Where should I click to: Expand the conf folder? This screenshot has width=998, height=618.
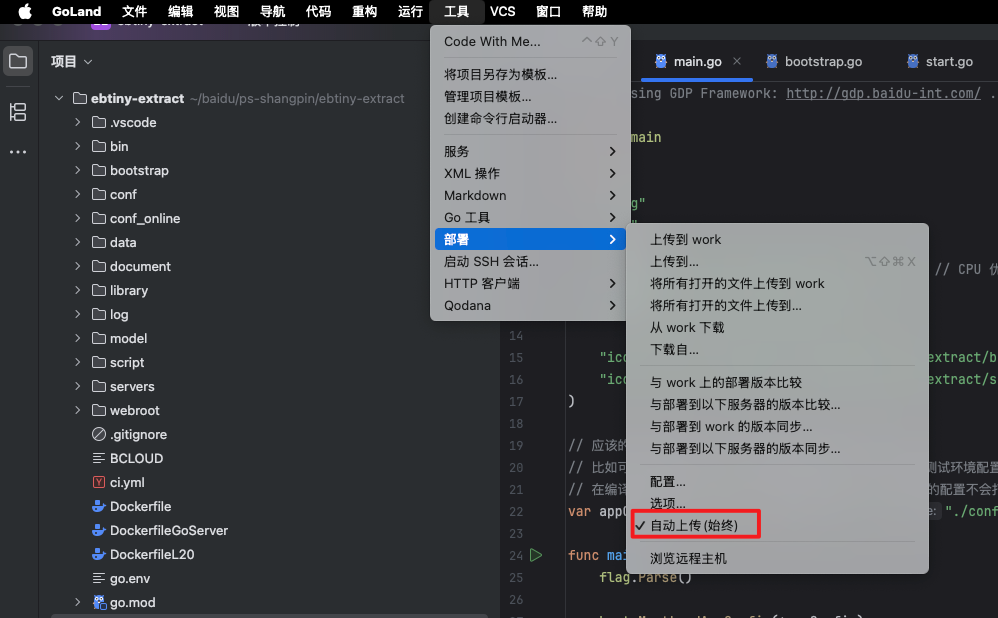click(77, 194)
